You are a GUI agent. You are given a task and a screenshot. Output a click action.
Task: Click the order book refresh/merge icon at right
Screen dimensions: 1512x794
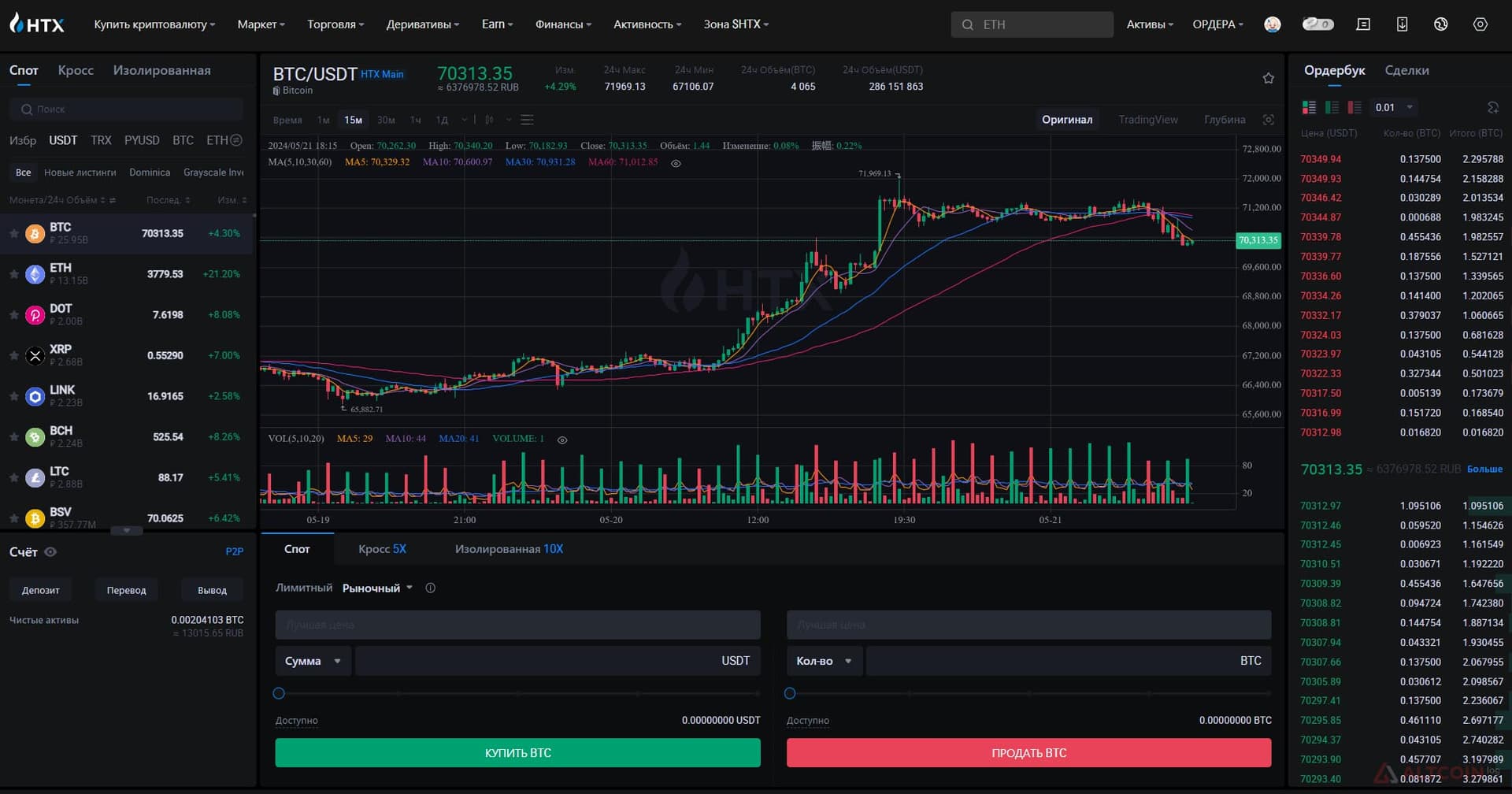pos(1492,107)
